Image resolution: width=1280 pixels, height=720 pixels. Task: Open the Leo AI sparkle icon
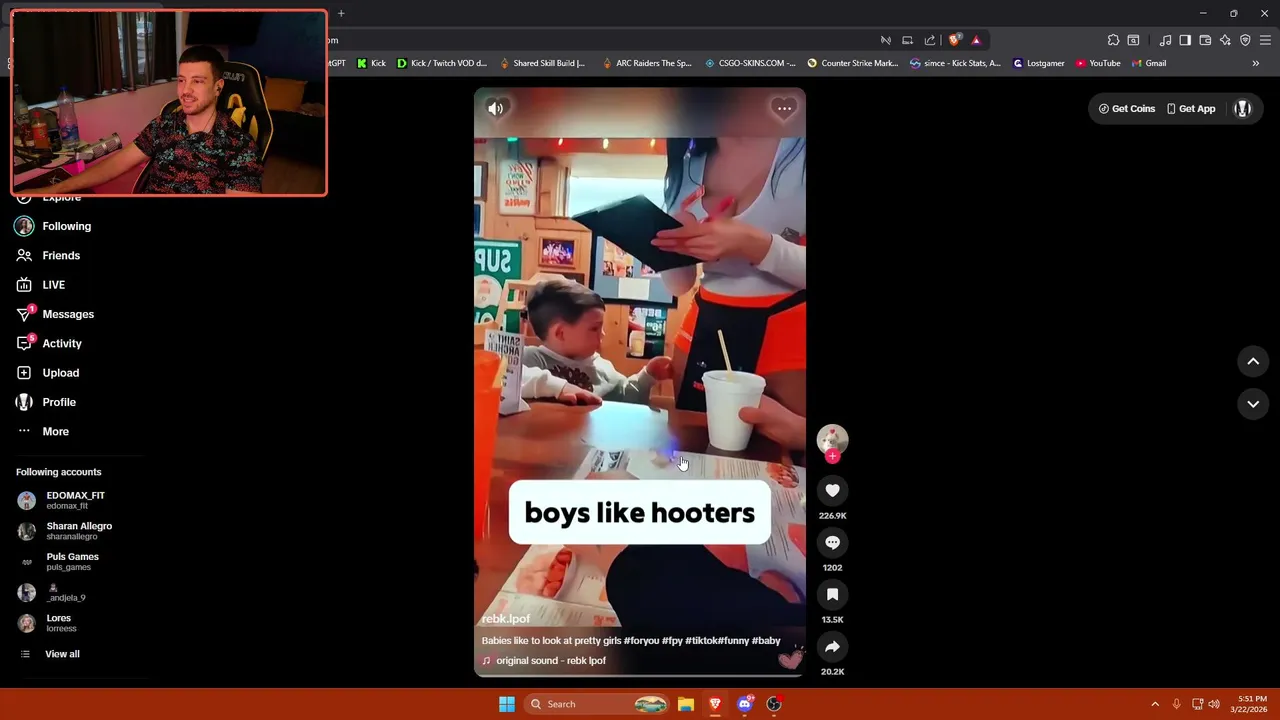tap(1225, 40)
